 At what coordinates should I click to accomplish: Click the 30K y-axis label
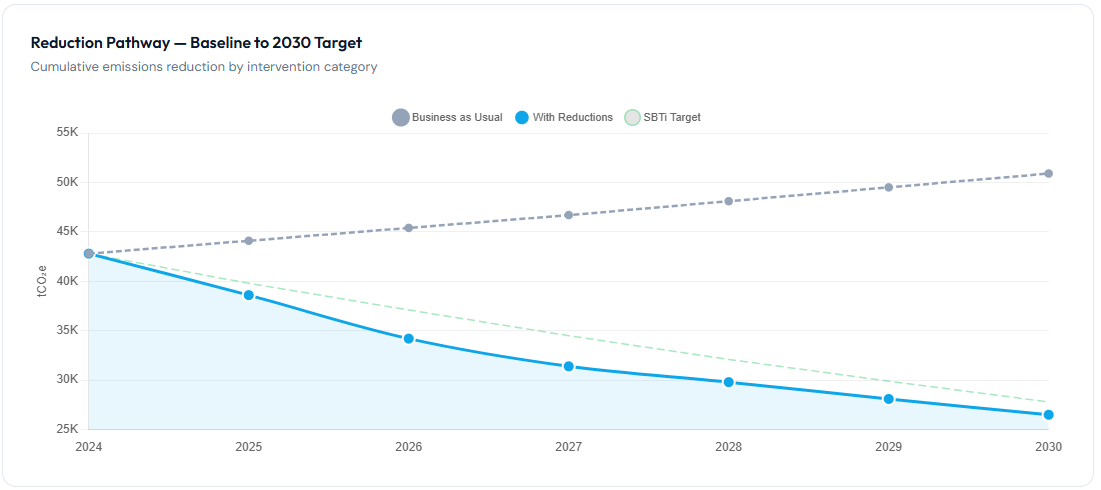pos(67,380)
